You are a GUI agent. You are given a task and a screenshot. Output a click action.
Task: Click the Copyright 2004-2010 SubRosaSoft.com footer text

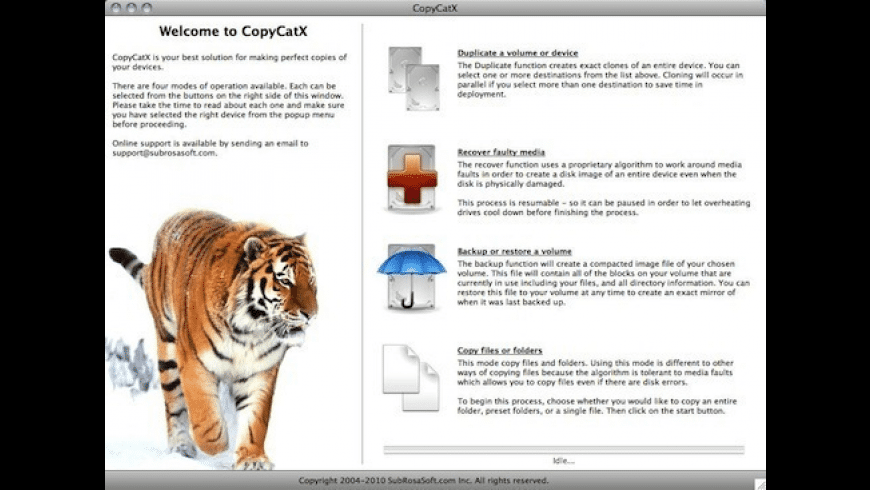point(423,481)
